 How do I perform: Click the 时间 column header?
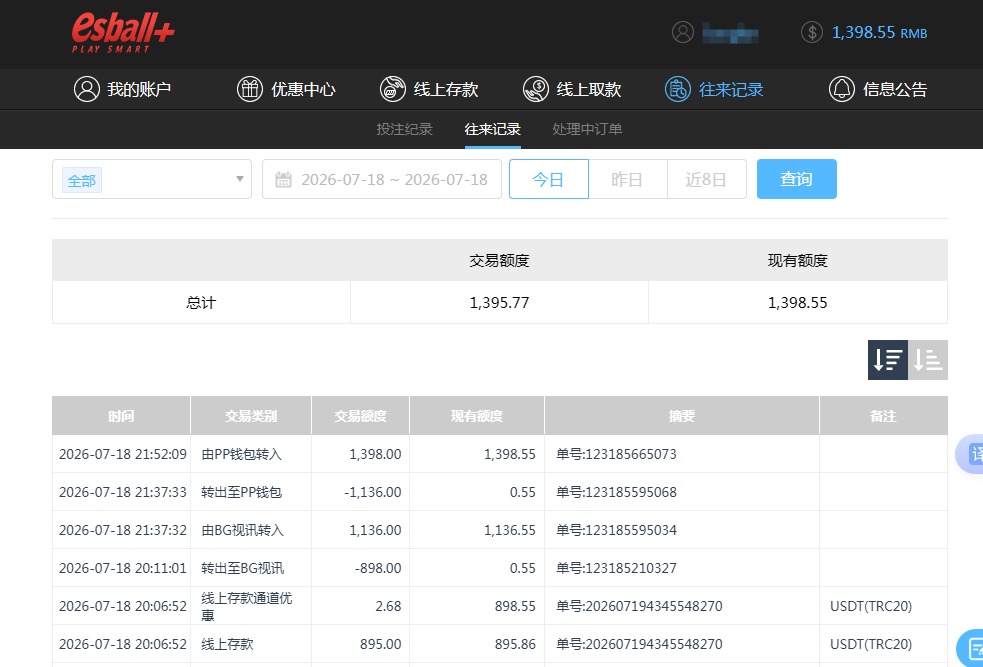click(121, 416)
